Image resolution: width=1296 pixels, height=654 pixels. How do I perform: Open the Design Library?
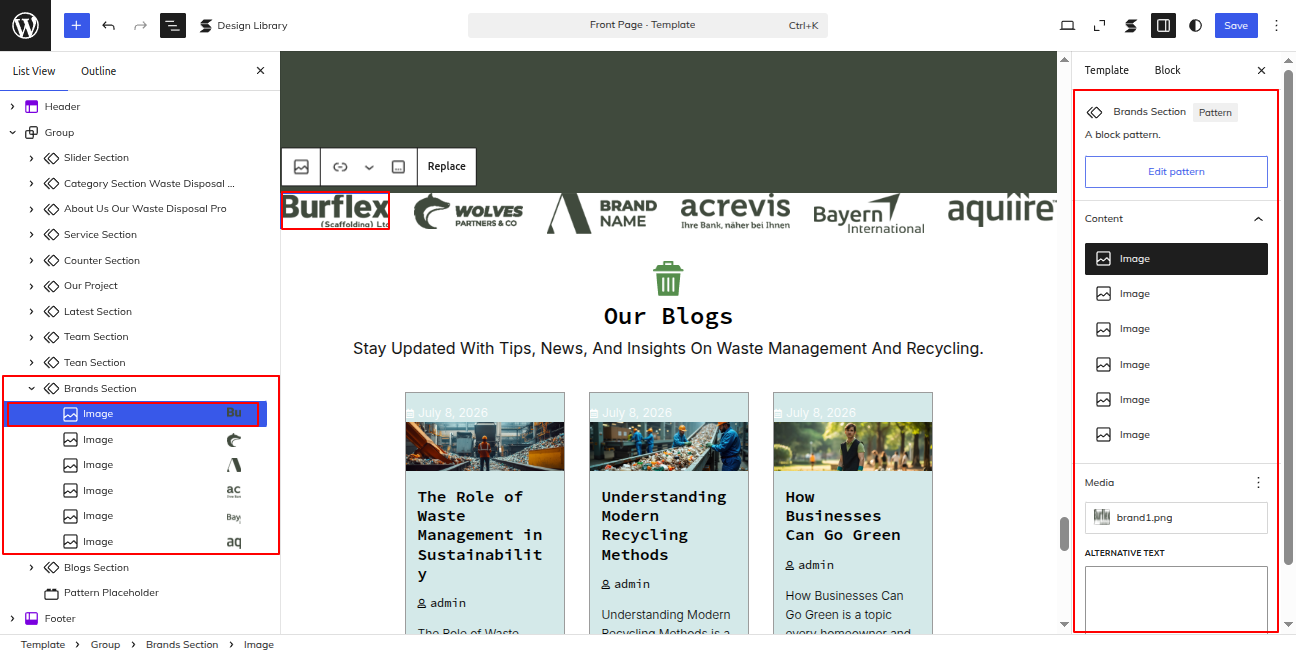pos(243,25)
